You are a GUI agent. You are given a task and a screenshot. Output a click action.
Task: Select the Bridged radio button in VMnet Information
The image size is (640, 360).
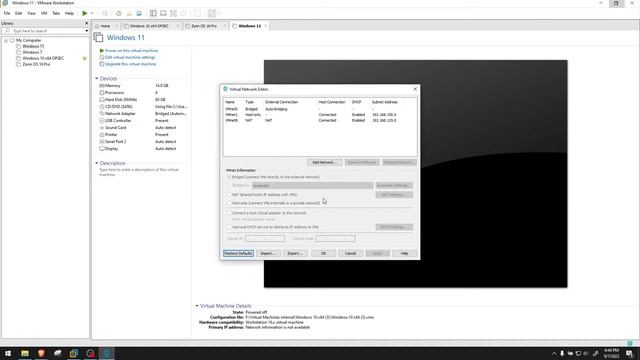pyautogui.click(x=229, y=177)
